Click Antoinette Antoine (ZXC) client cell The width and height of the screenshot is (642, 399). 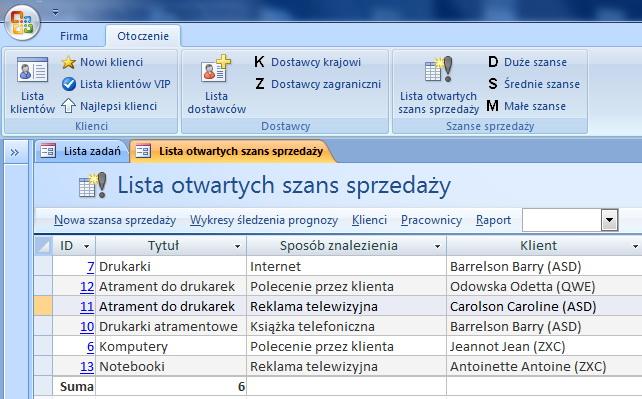[x=545, y=367]
